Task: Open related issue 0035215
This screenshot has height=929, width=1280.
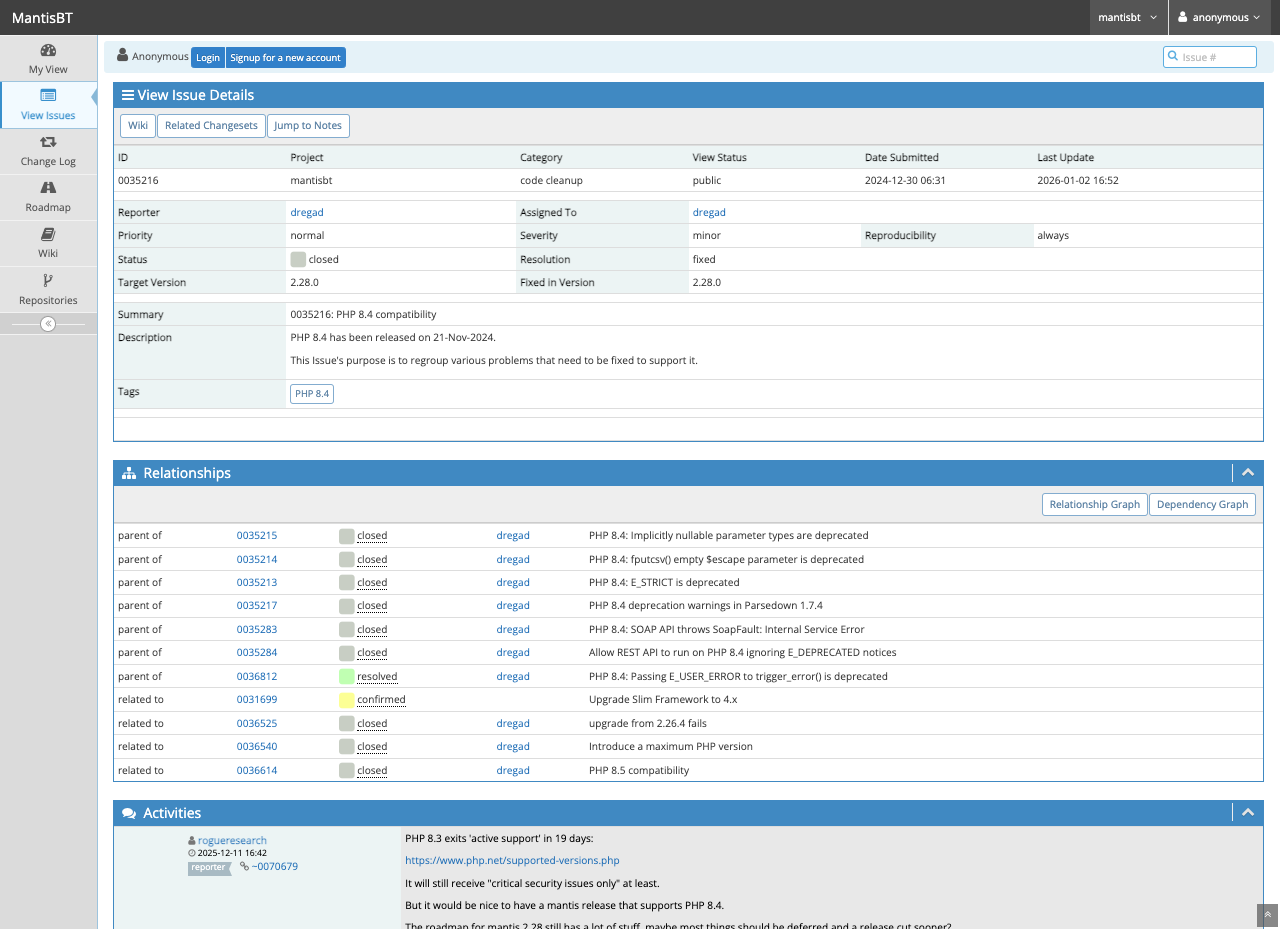Action: (x=257, y=536)
